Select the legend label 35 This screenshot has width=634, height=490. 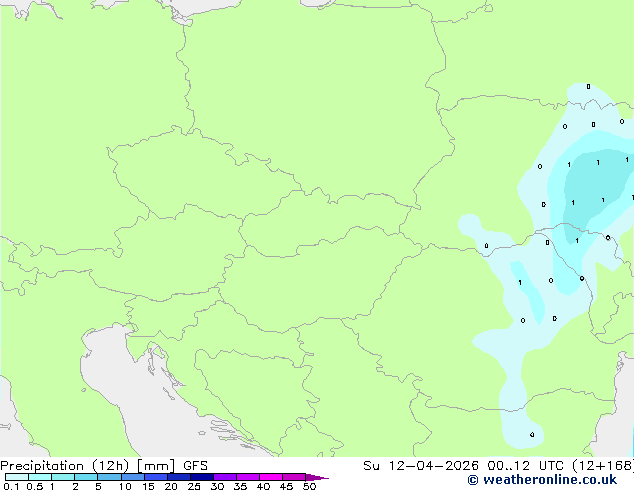240,486
